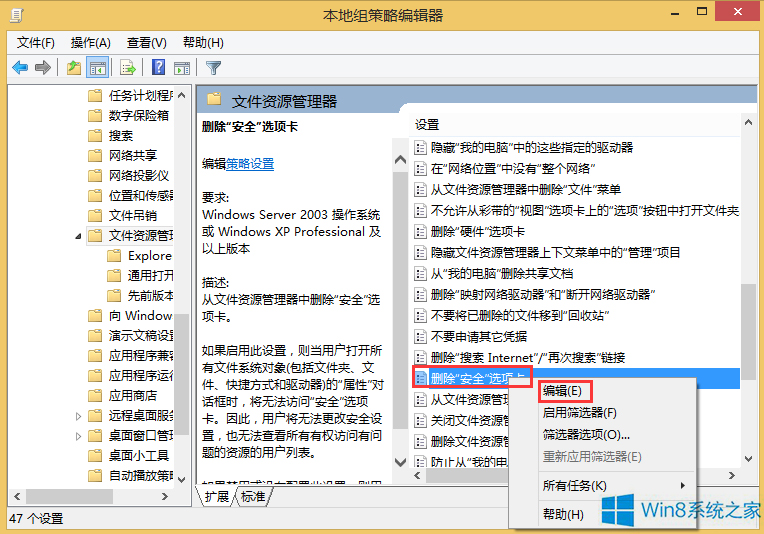Click the Back arrow toolbar icon

[x=20, y=68]
